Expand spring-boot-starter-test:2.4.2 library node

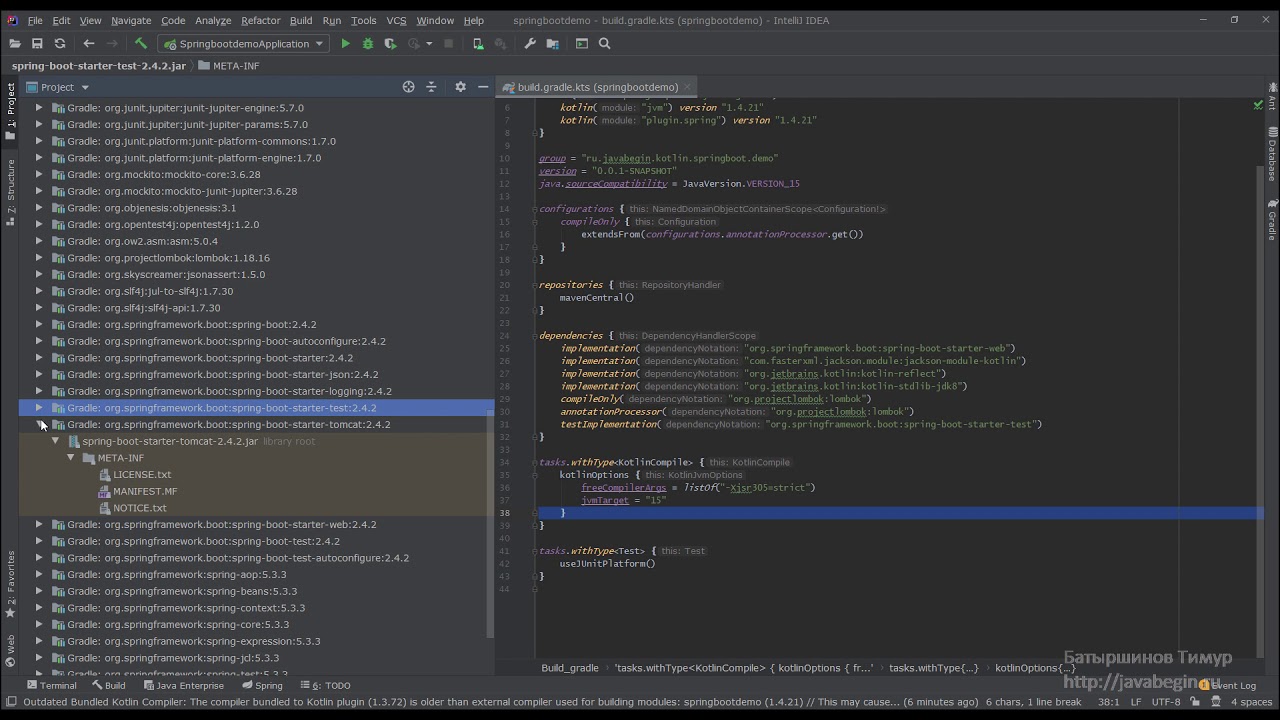click(39, 407)
